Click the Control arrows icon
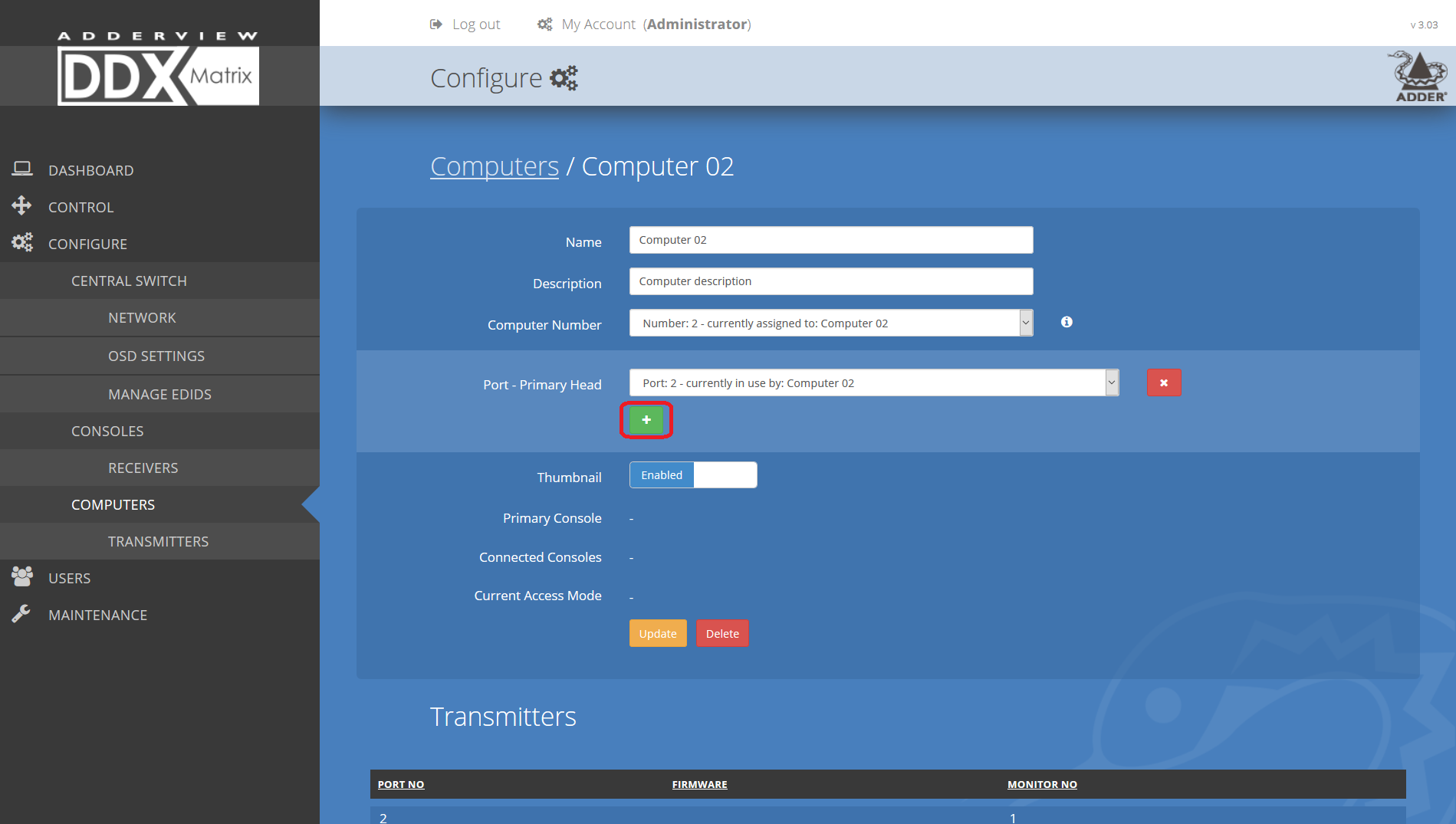Viewport: 1456px width, 824px height. 21,205
